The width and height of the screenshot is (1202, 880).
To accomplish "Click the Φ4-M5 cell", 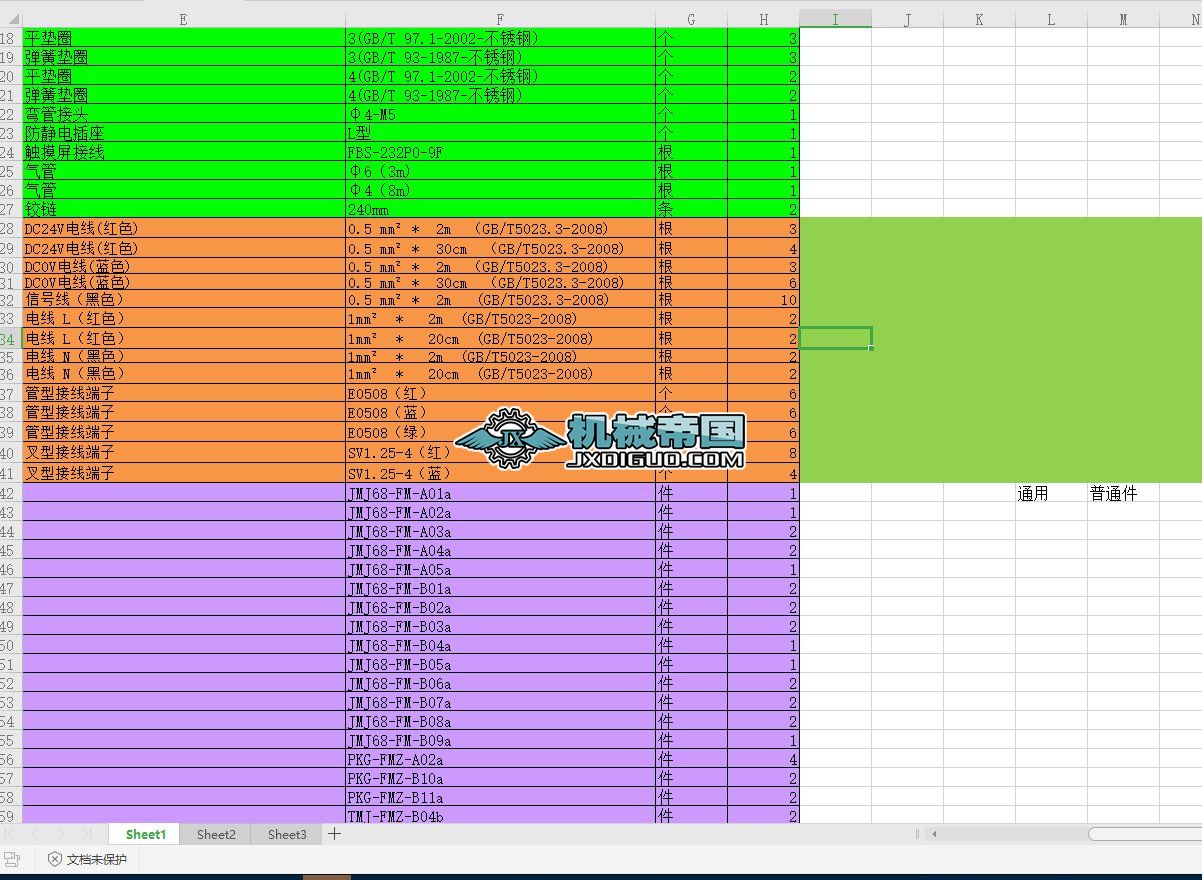I will pyautogui.click(x=500, y=114).
